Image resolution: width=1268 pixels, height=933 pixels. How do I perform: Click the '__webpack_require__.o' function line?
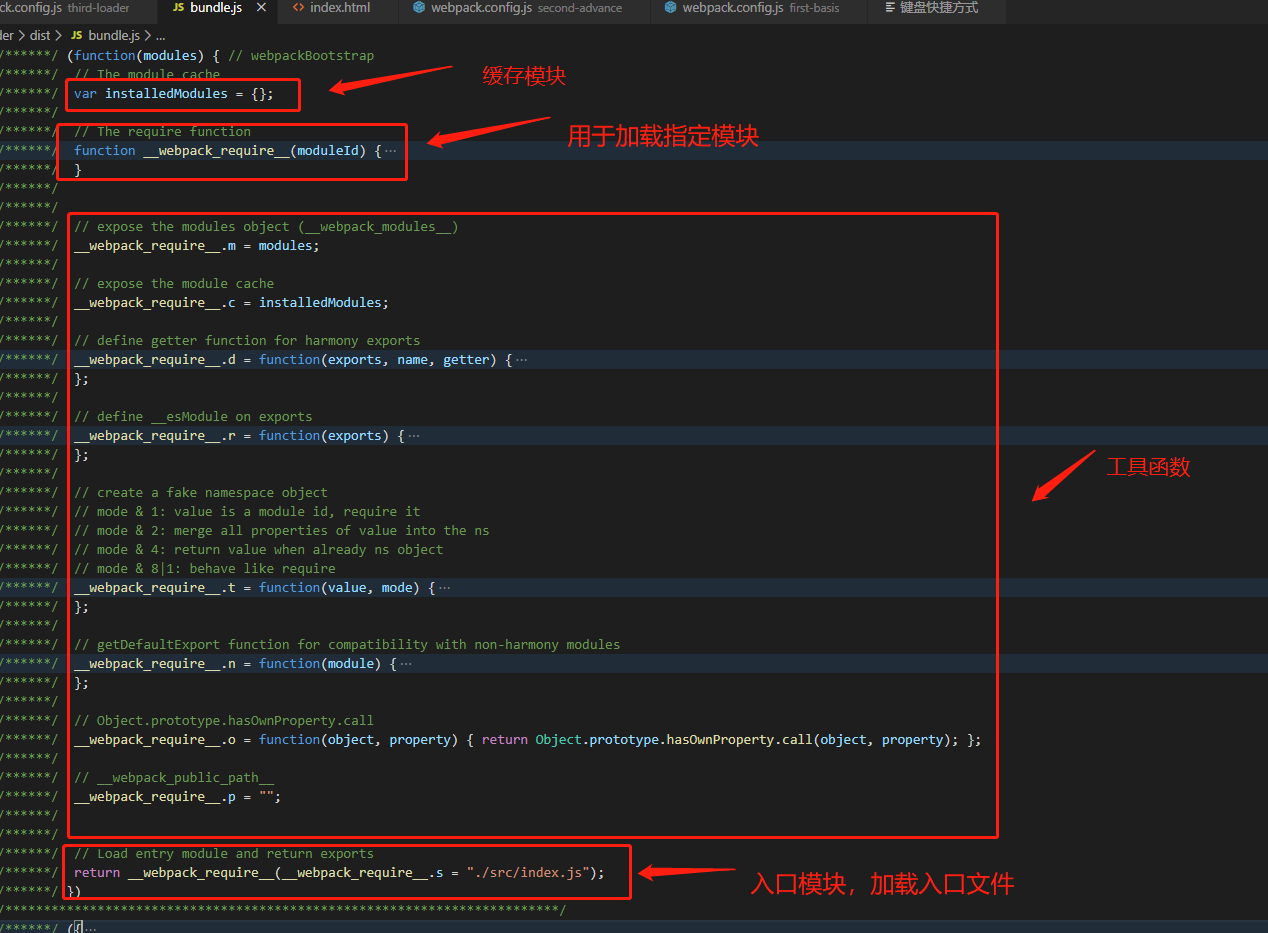point(528,739)
